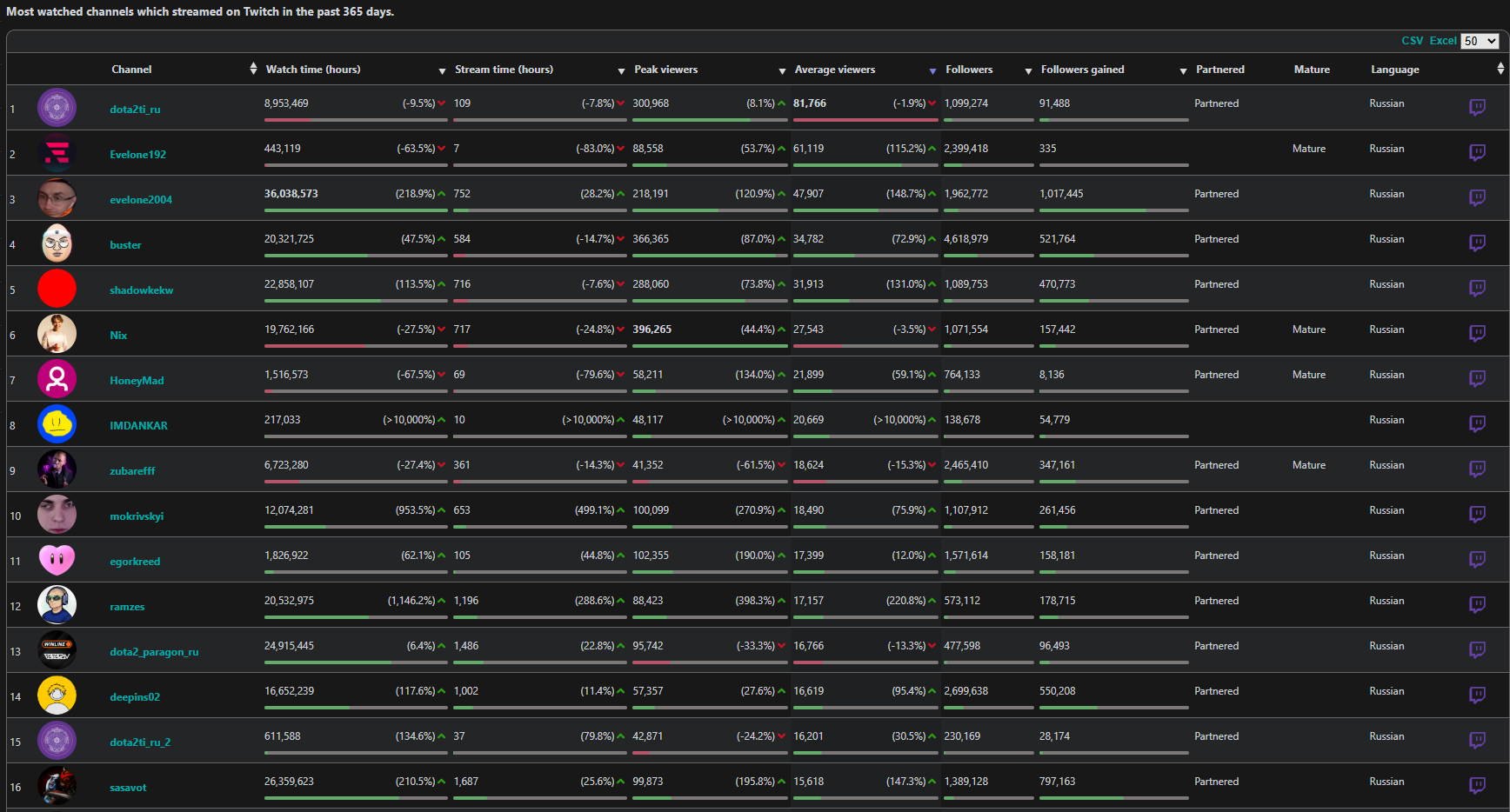Screen dimensions: 1510x812
Task: Open the dota2ti_ru channel link
Action: 135,110
